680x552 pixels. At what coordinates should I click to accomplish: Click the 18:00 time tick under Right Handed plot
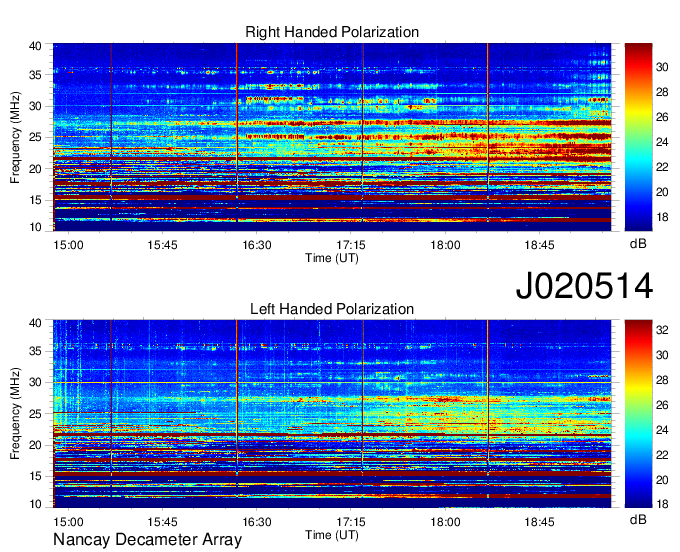click(x=445, y=245)
